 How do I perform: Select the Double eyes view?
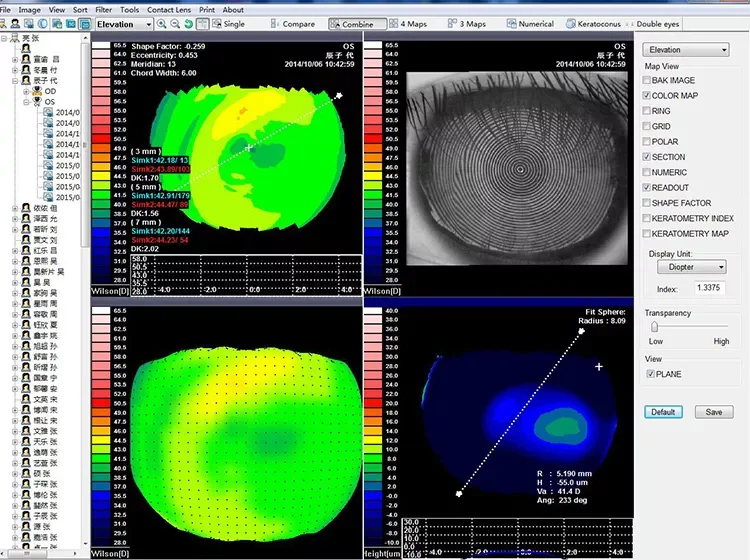click(x=657, y=23)
